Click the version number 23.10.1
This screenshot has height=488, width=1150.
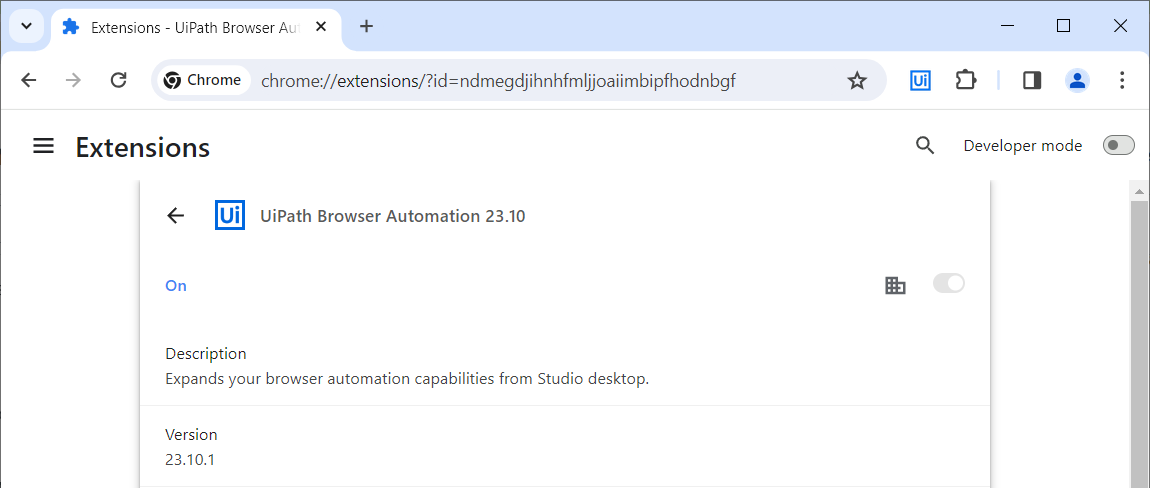click(190, 460)
